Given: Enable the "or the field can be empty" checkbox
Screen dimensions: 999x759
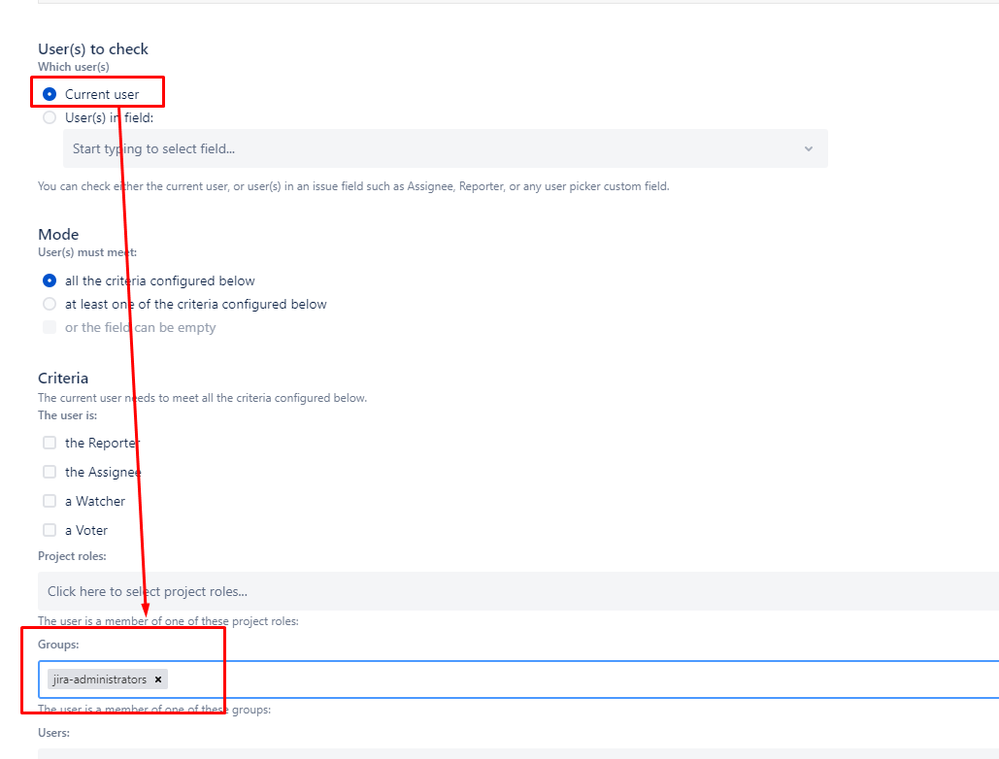Looking at the screenshot, I should click(x=49, y=327).
